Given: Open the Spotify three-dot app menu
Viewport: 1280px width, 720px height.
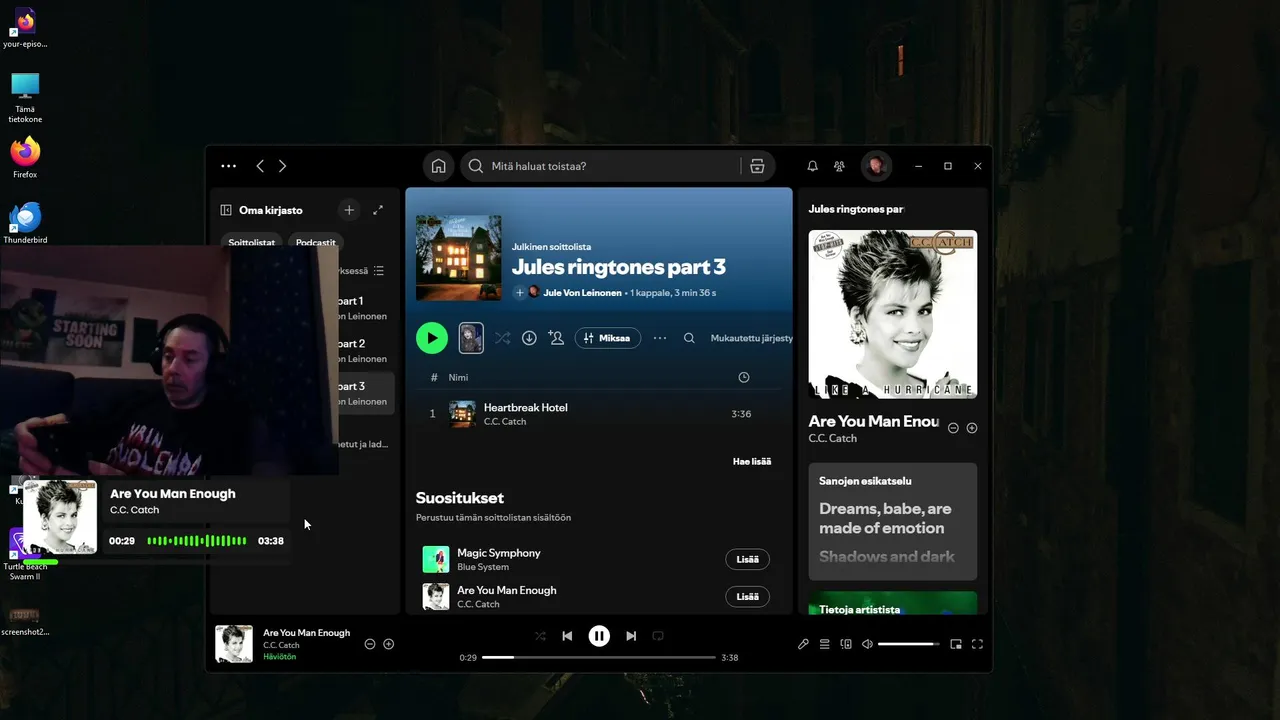Looking at the screenshot, I should (229, 166).
